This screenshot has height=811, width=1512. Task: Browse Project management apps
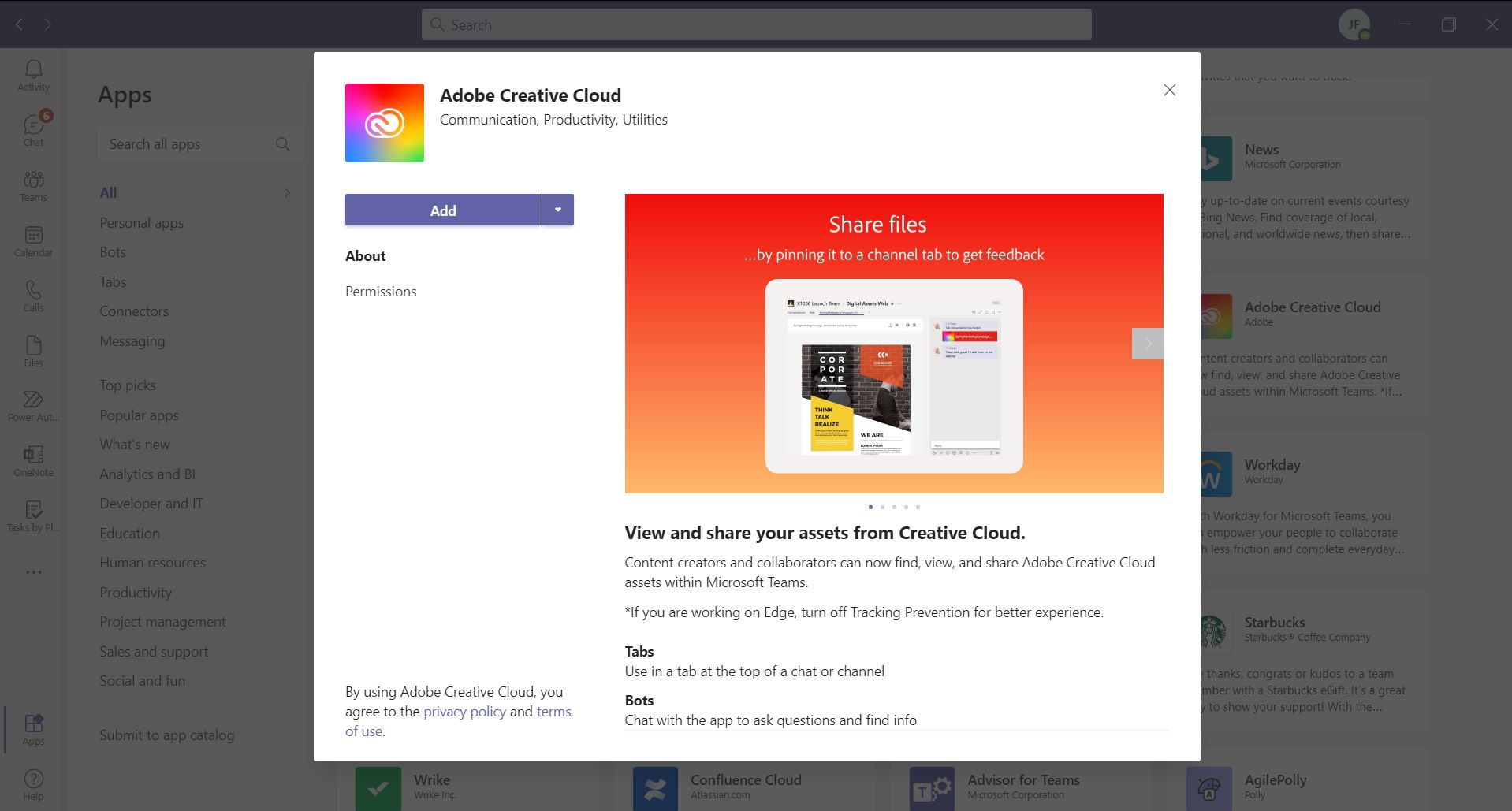point(162,622)
